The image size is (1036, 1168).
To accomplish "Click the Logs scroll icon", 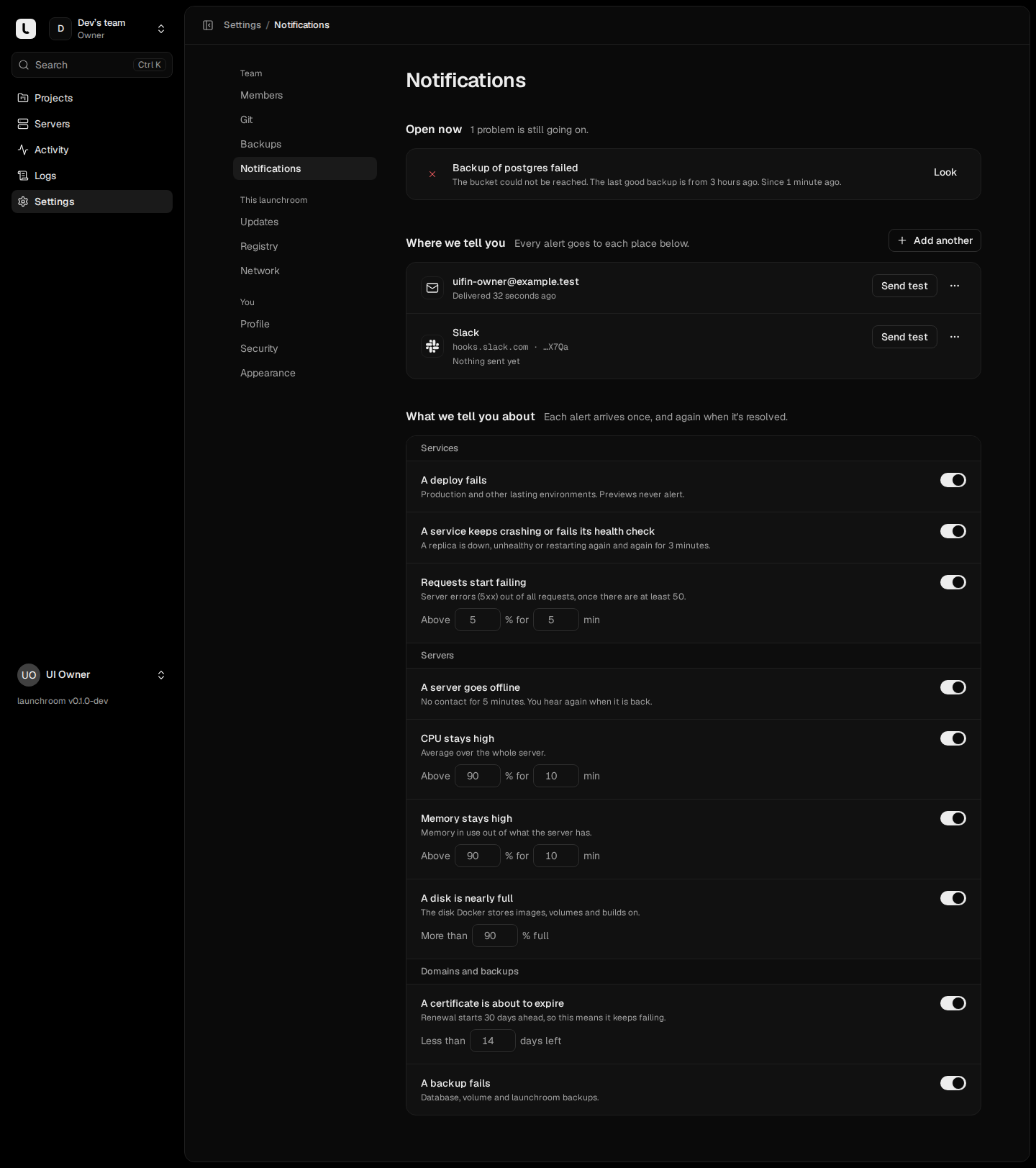I will coord(23,176).
